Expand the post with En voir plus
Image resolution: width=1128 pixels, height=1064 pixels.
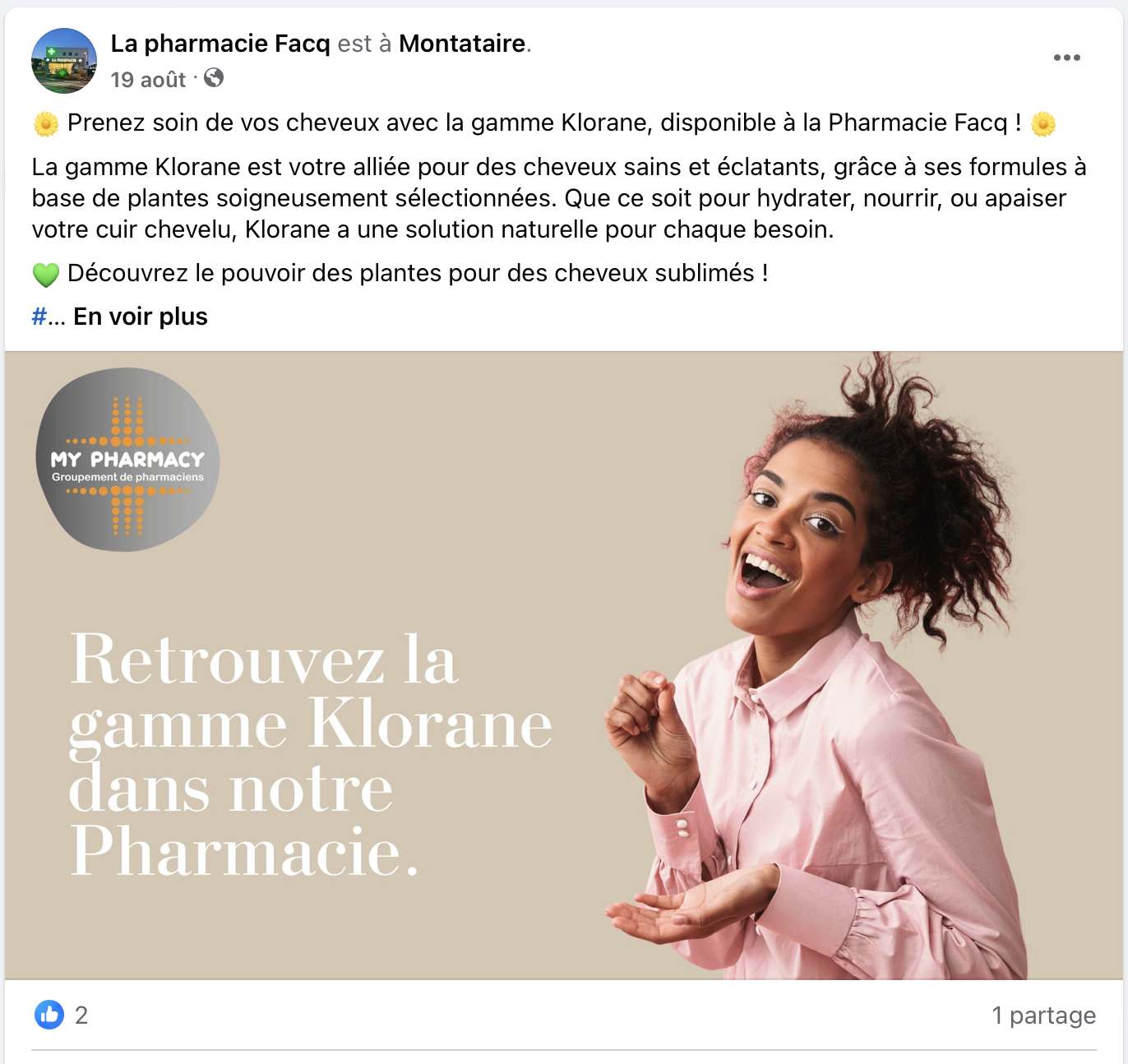point(141,317)
